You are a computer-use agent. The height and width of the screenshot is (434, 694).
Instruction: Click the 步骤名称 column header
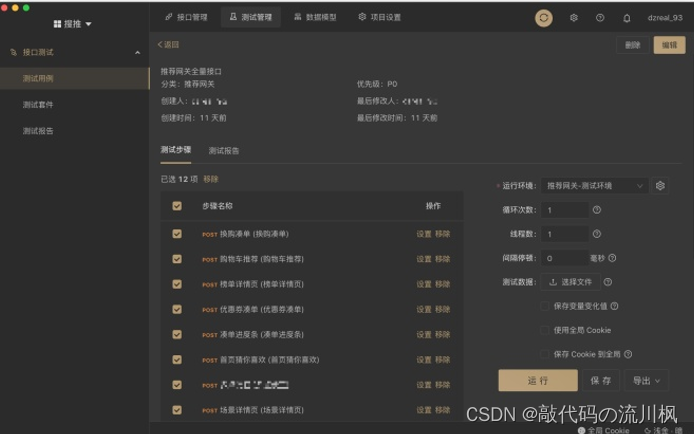pos(217,206)
